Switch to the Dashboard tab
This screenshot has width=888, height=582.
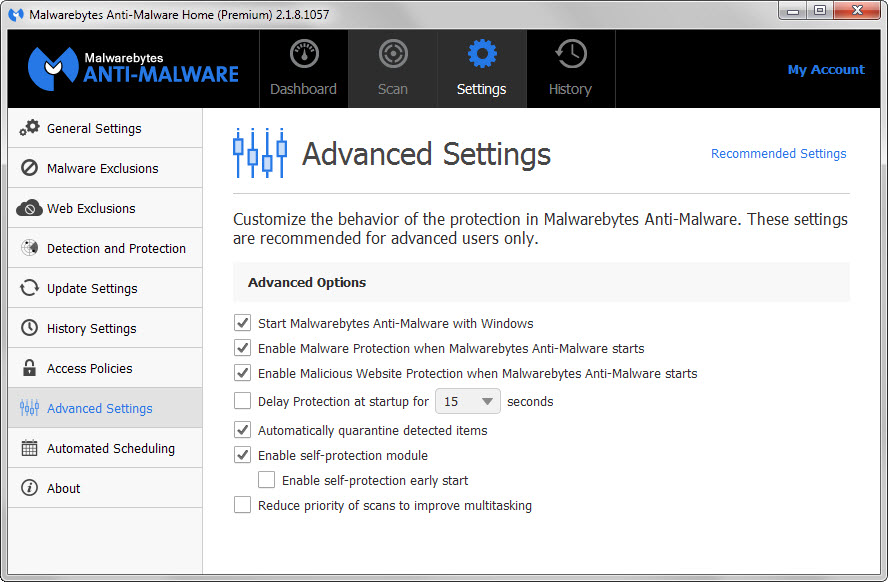click(x=304, y=69)
